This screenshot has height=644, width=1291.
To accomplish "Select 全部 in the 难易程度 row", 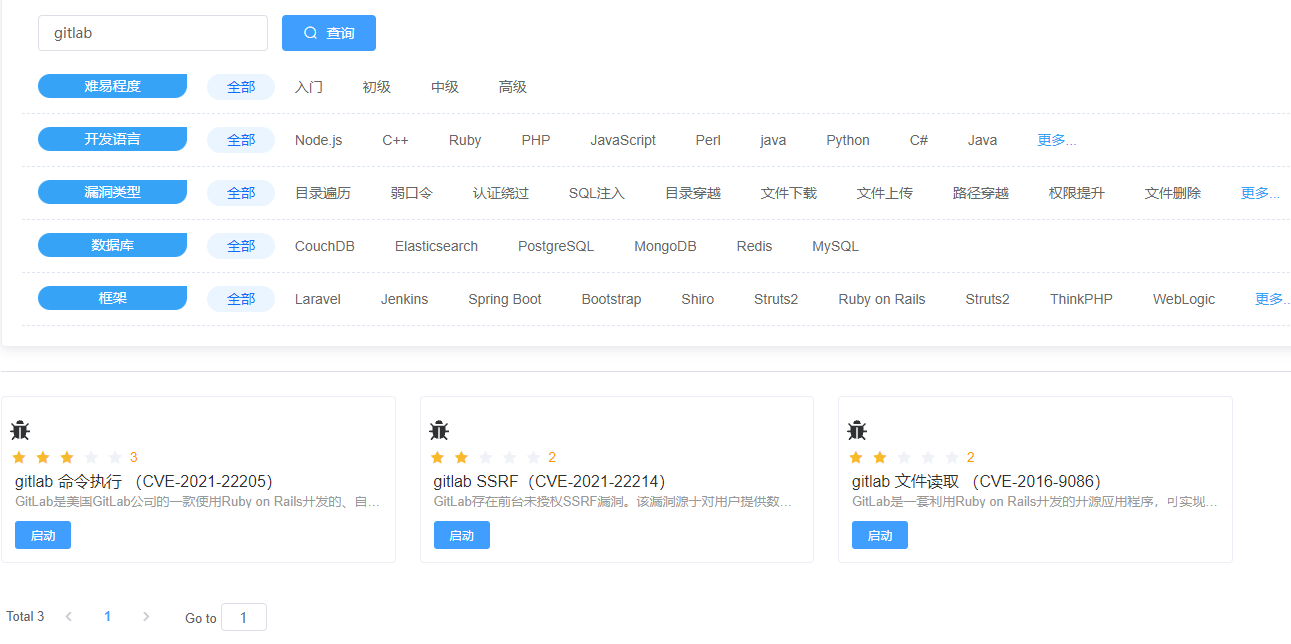I will click(241, 87).
